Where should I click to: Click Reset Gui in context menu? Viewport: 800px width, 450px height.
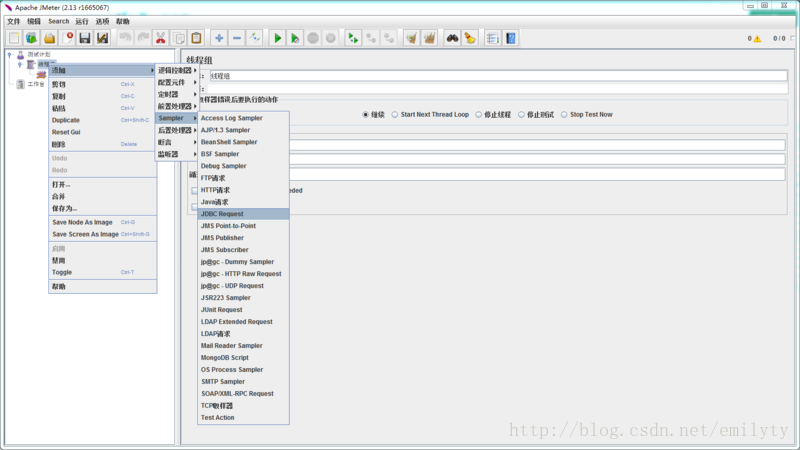pyautogui.click(x=102, y=132)
